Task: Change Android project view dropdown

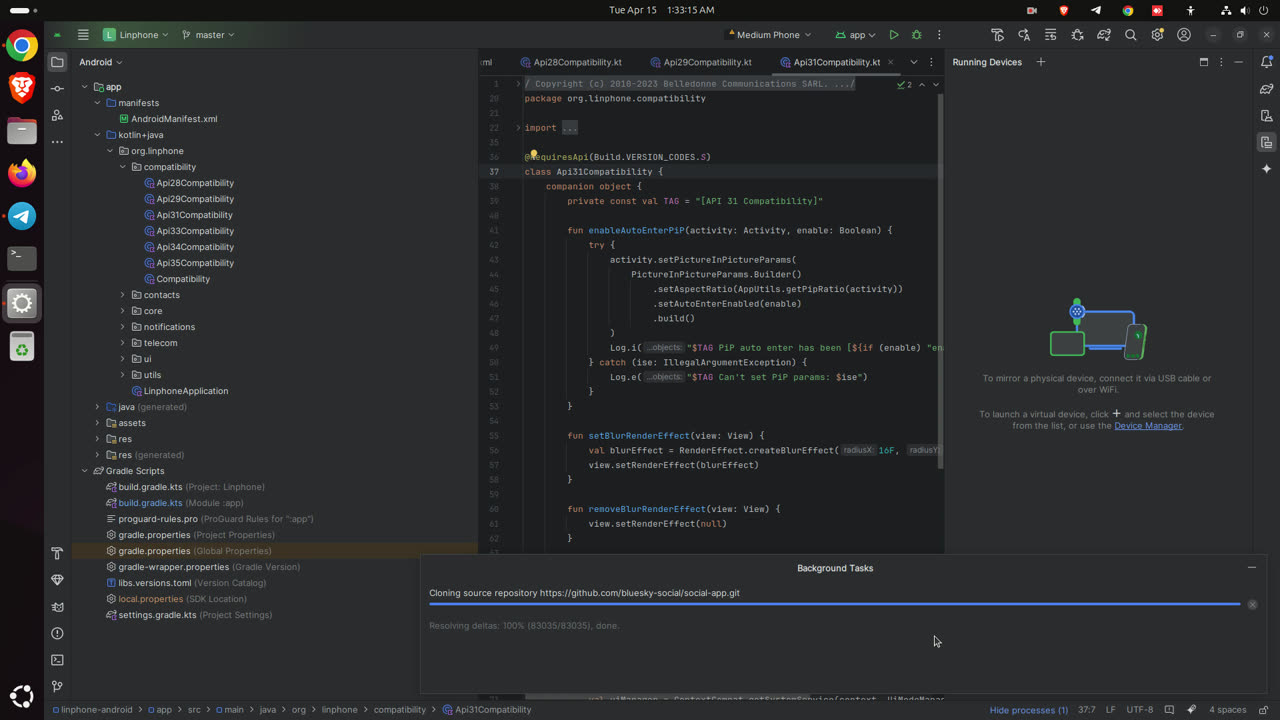Action: (100, 62)
